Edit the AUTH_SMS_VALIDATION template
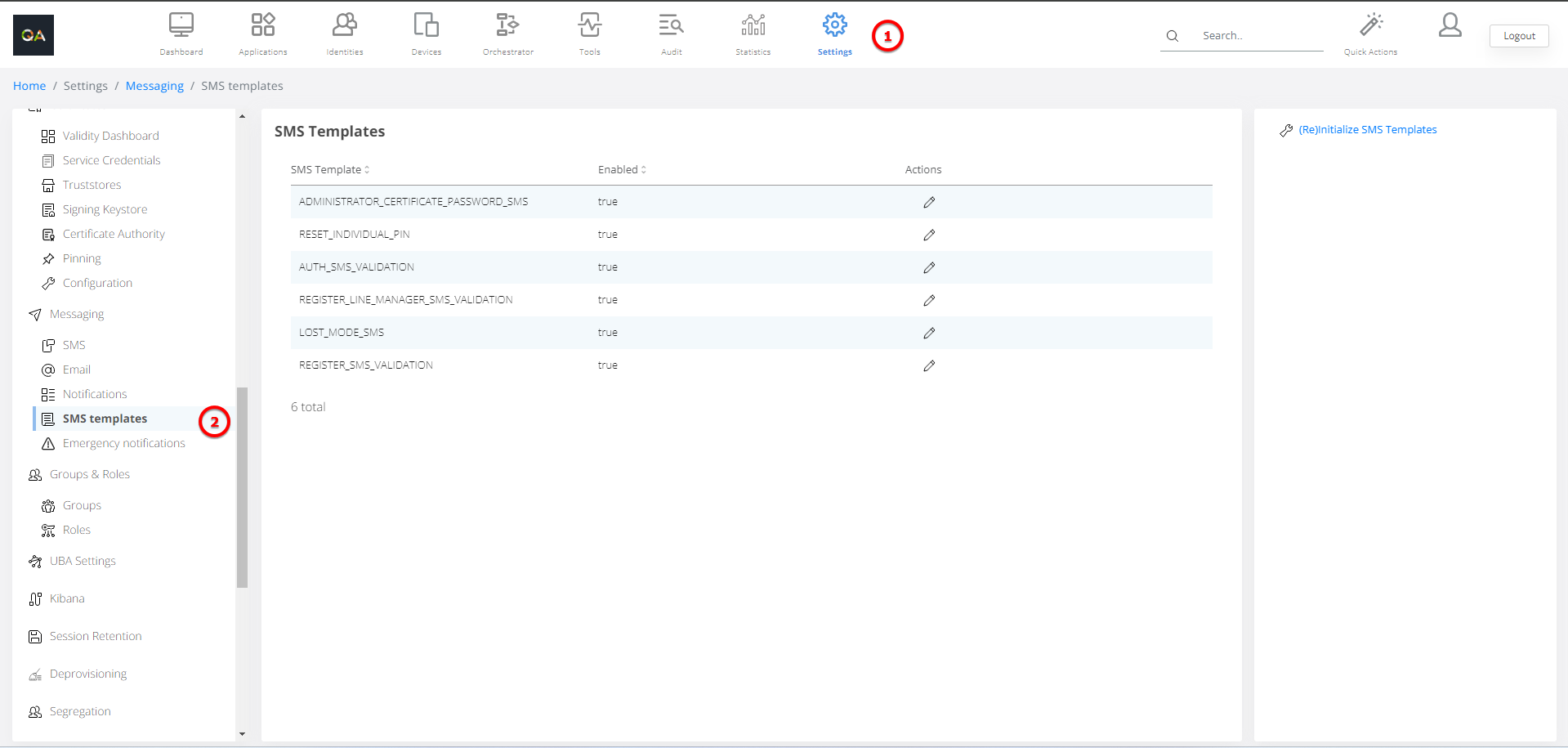 point(929,267)
